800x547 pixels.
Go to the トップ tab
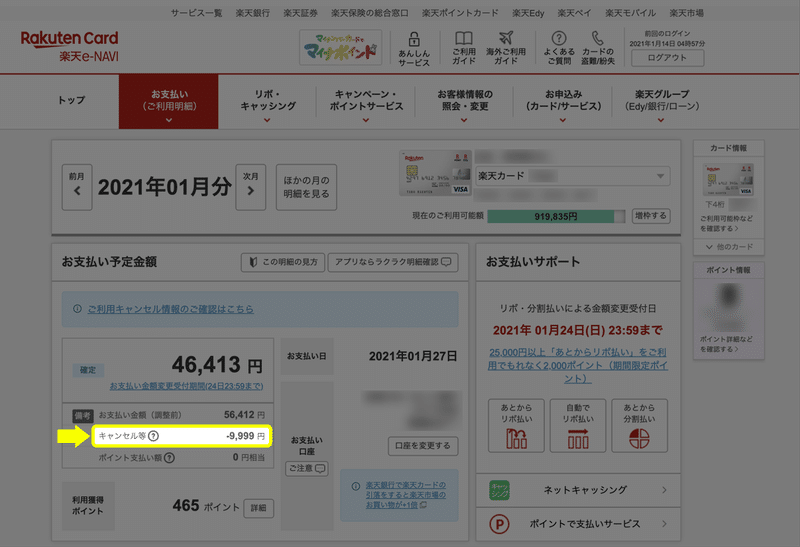[x=71, y=101]
